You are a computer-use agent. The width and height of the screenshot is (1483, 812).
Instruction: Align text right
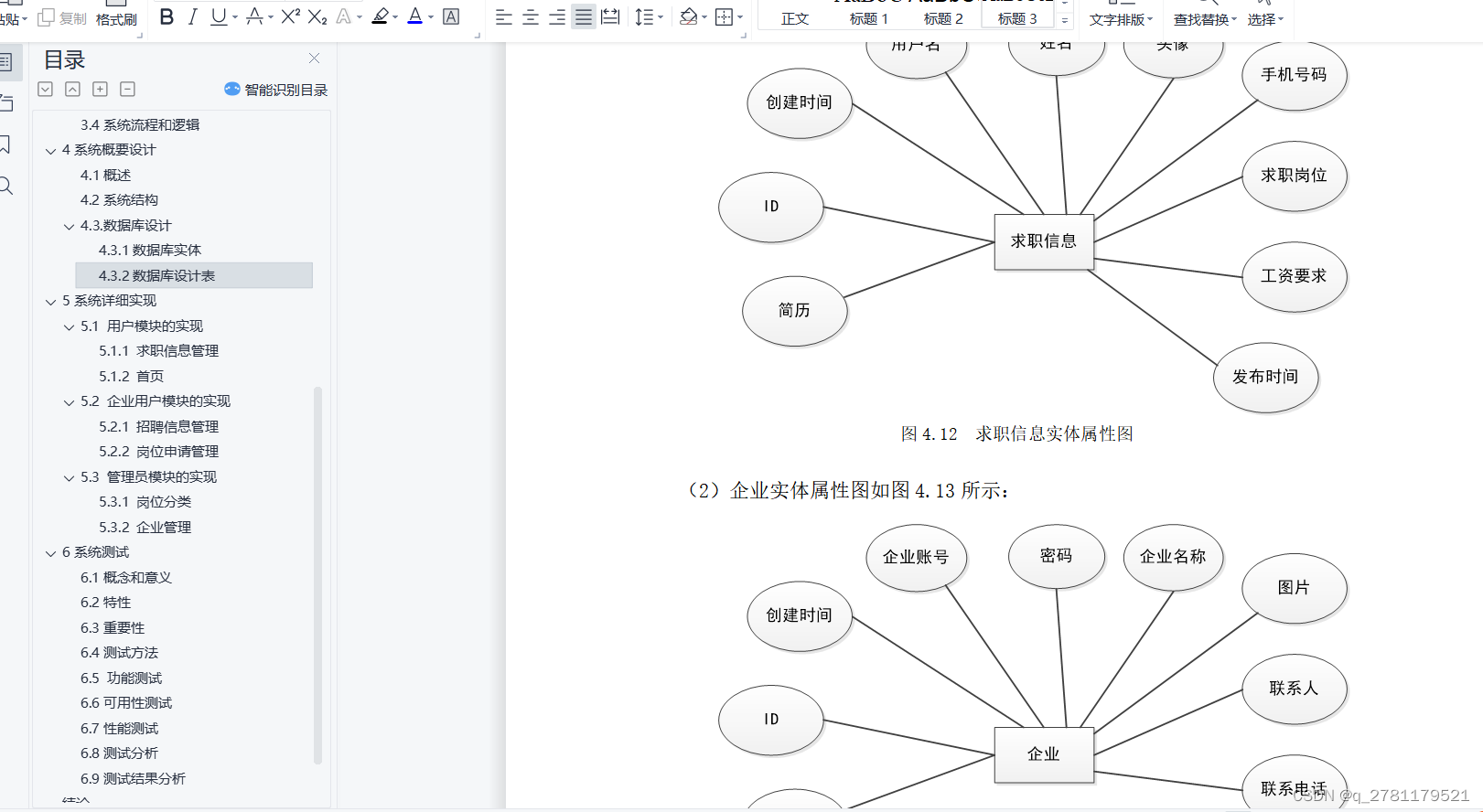pyautogui.click(x=556, y=16)
